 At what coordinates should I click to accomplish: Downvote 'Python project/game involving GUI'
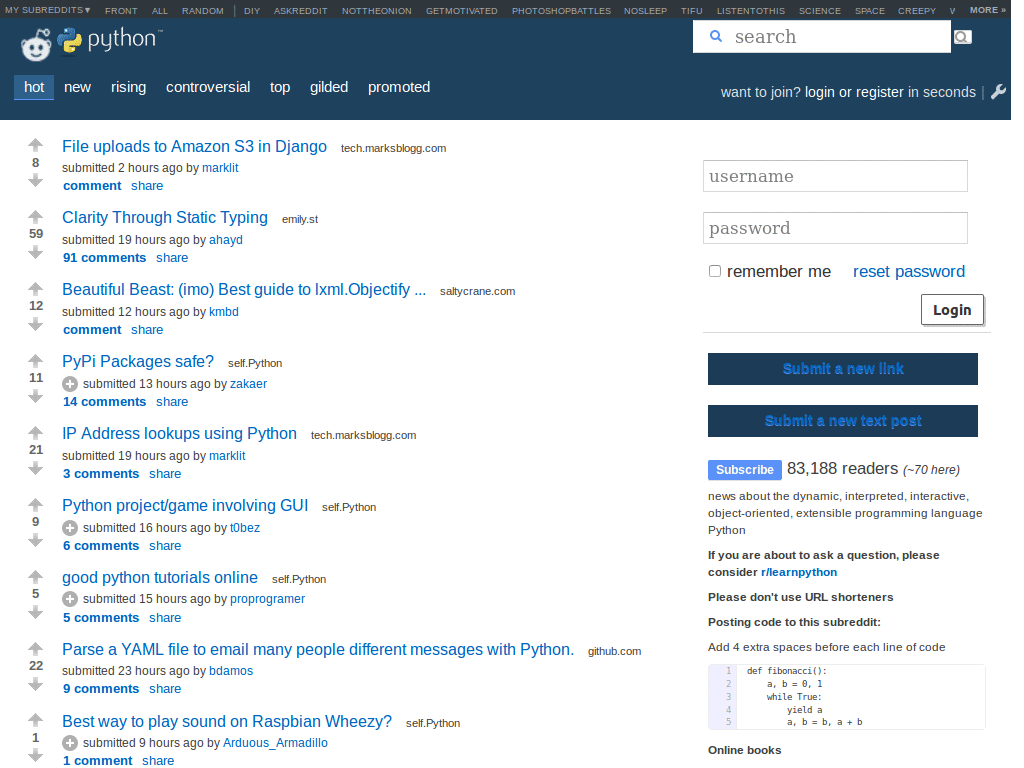[35, 540]
